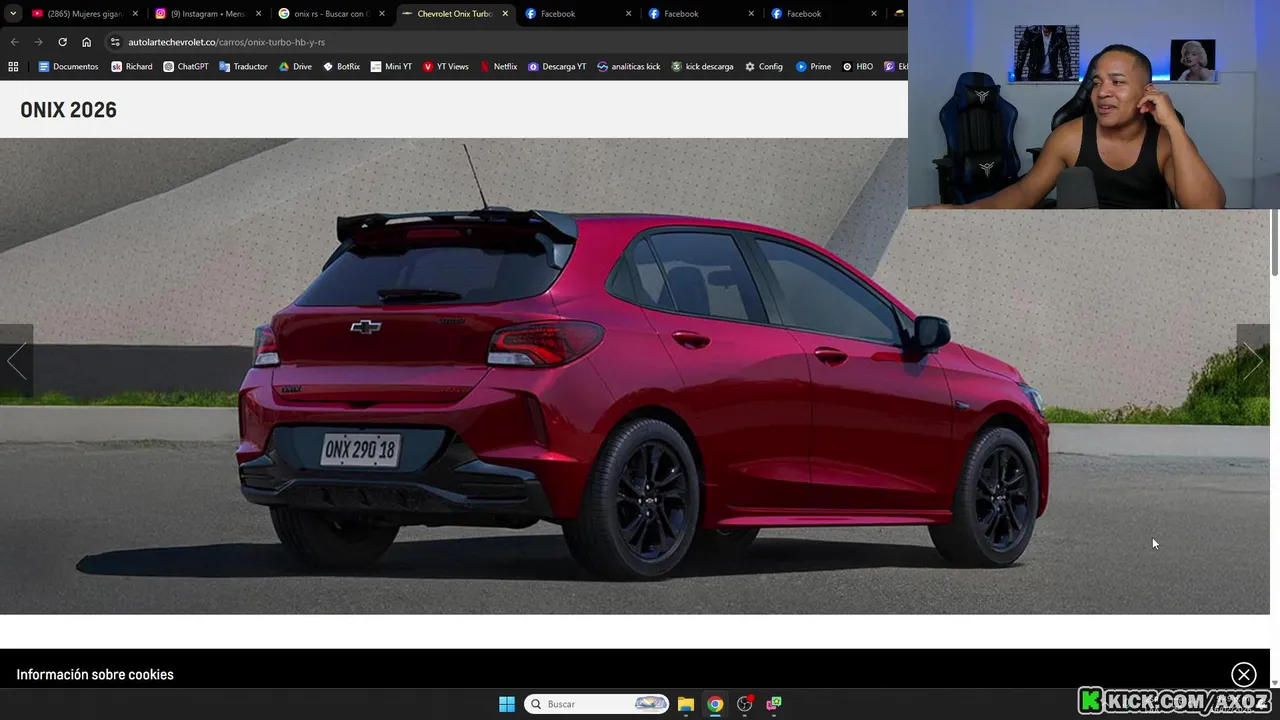Open the browser home page icon
The width and height of the screenshot is (1280, 720).
click(86, 42)
